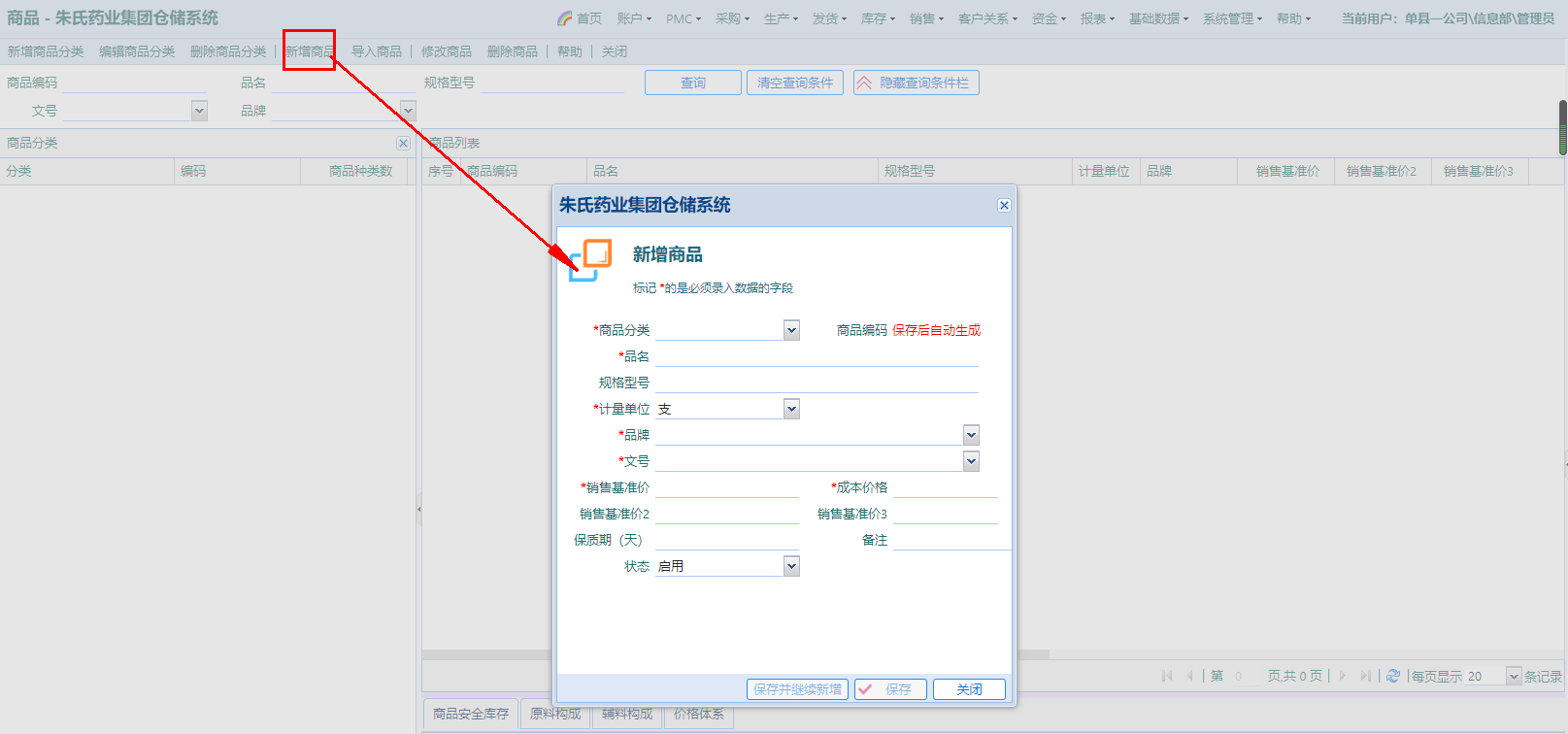
Task: Go to the next page using the pagination arrow
Action: click(x=1343, y=676)
